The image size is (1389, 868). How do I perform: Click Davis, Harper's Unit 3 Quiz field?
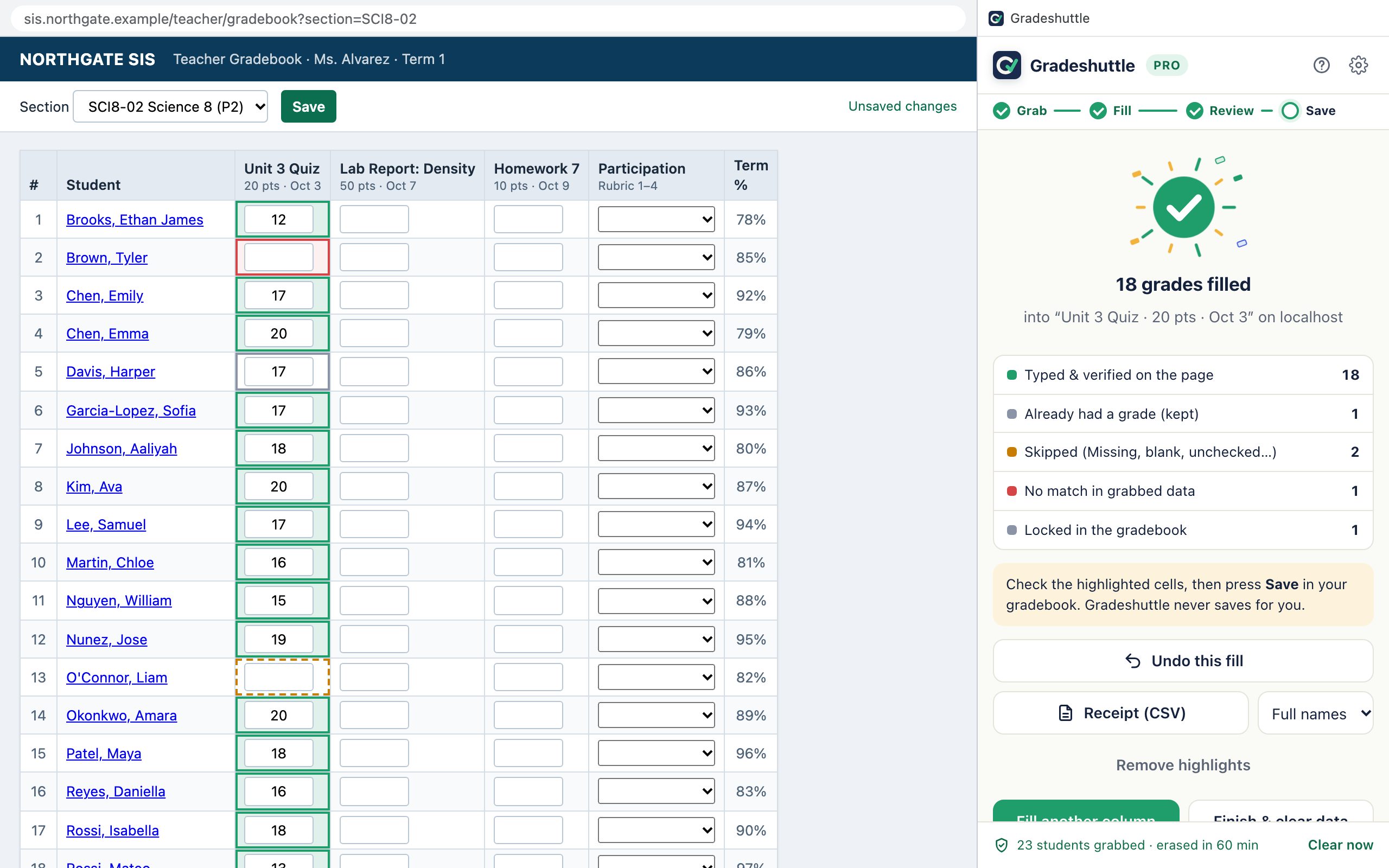[278, 372]
